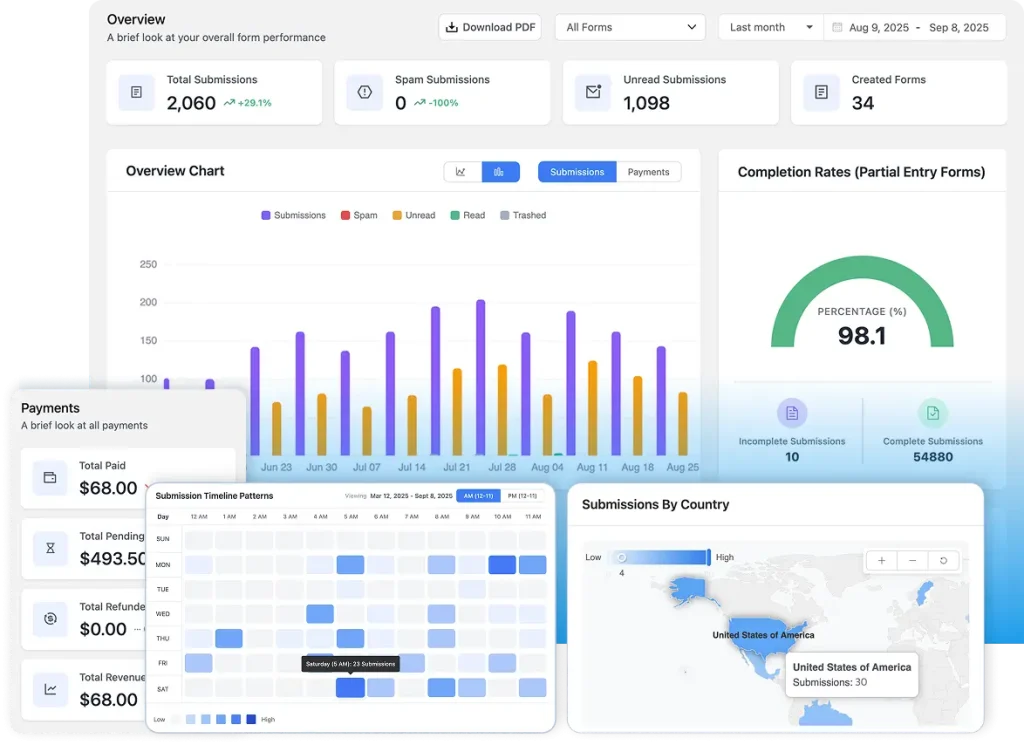Click the Download PDF button
This screenshot has width=1024, height=745.
[x=489, y=27]
